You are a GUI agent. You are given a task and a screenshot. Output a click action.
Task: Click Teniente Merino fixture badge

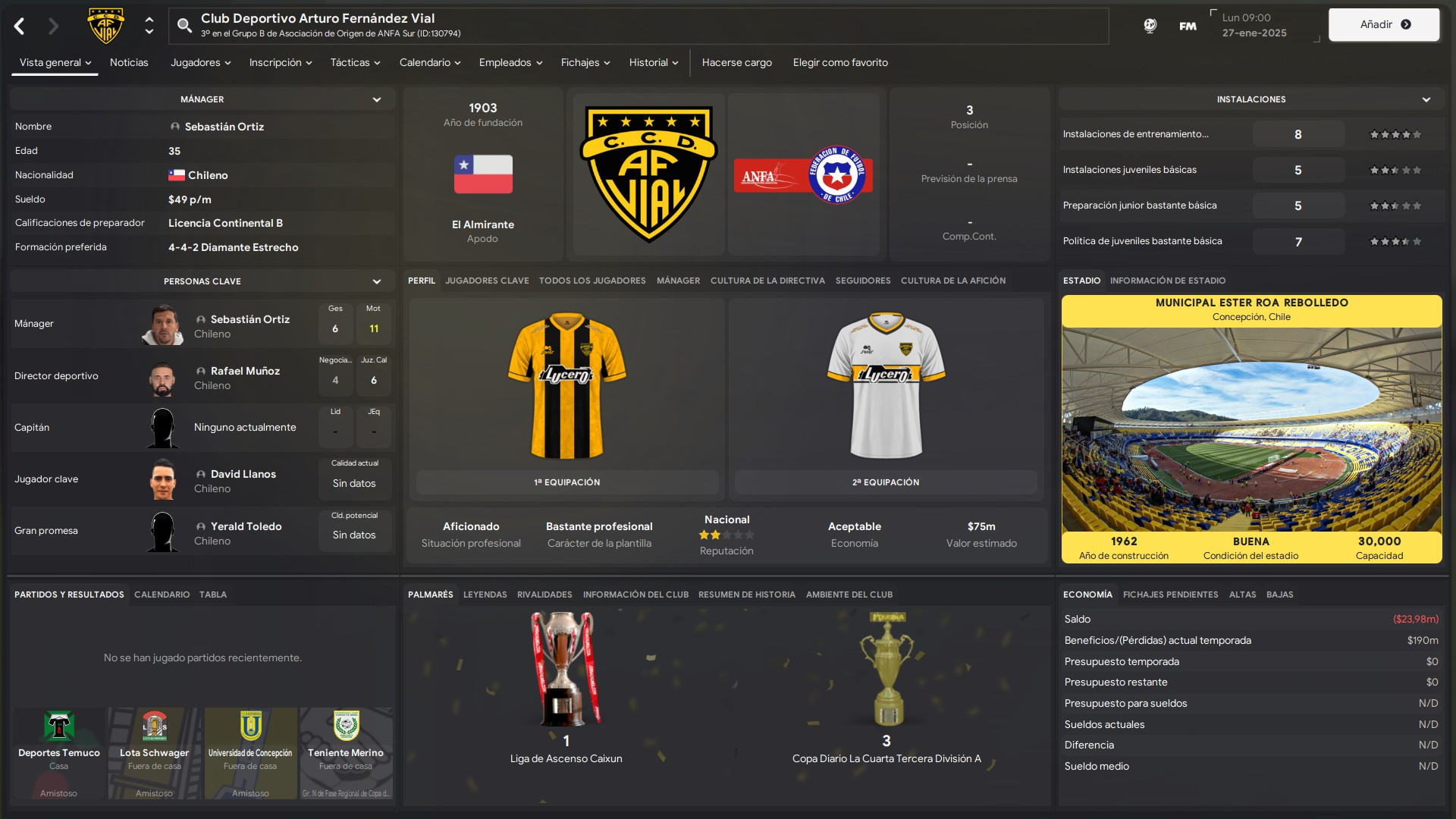point(346,726)
